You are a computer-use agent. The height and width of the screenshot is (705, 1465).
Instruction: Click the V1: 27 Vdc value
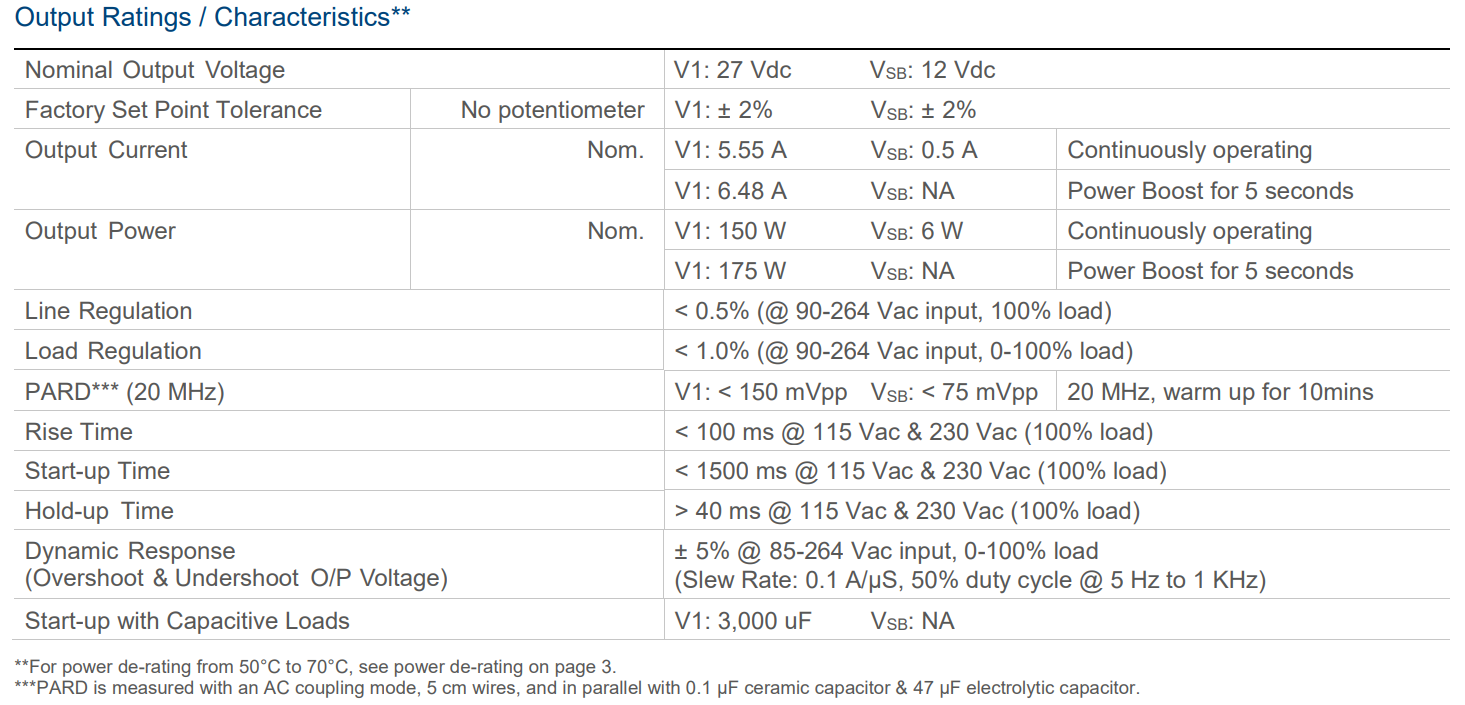tap(733, 70)
